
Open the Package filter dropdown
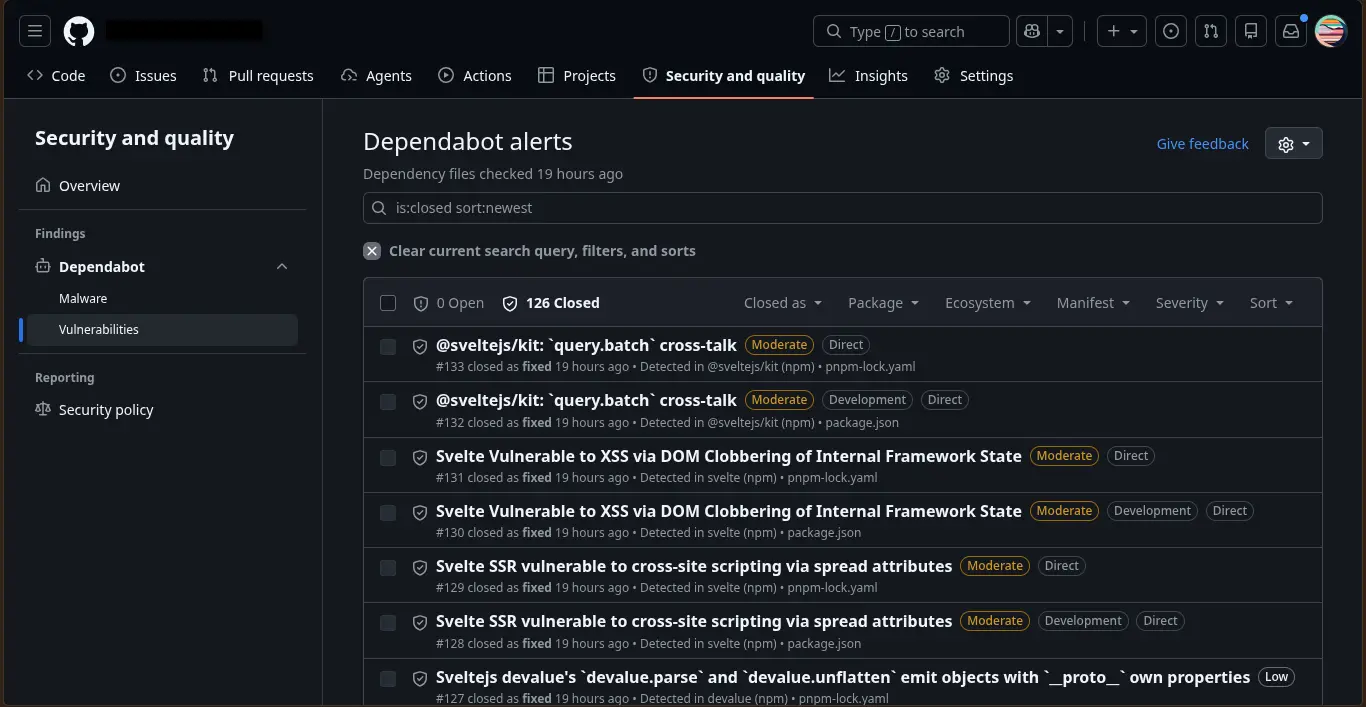point(884,303)
